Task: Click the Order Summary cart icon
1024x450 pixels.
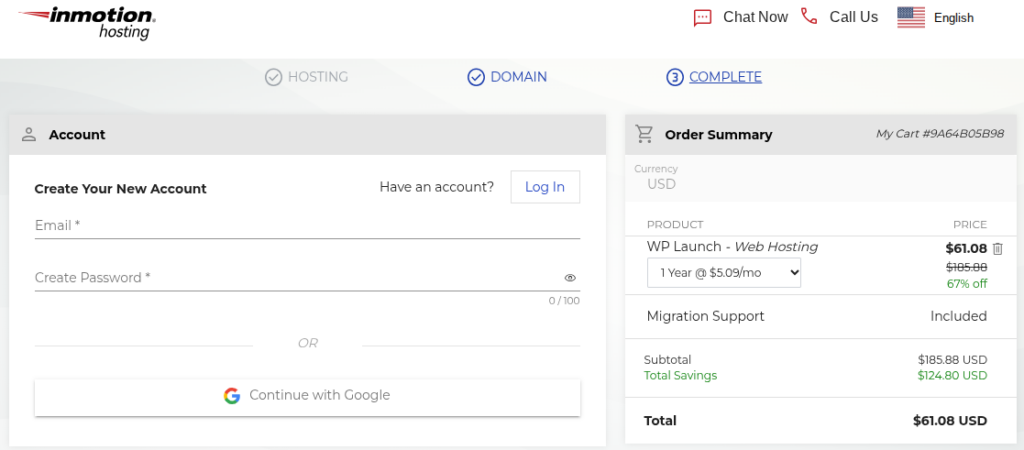Action: (x=645, y=134)
